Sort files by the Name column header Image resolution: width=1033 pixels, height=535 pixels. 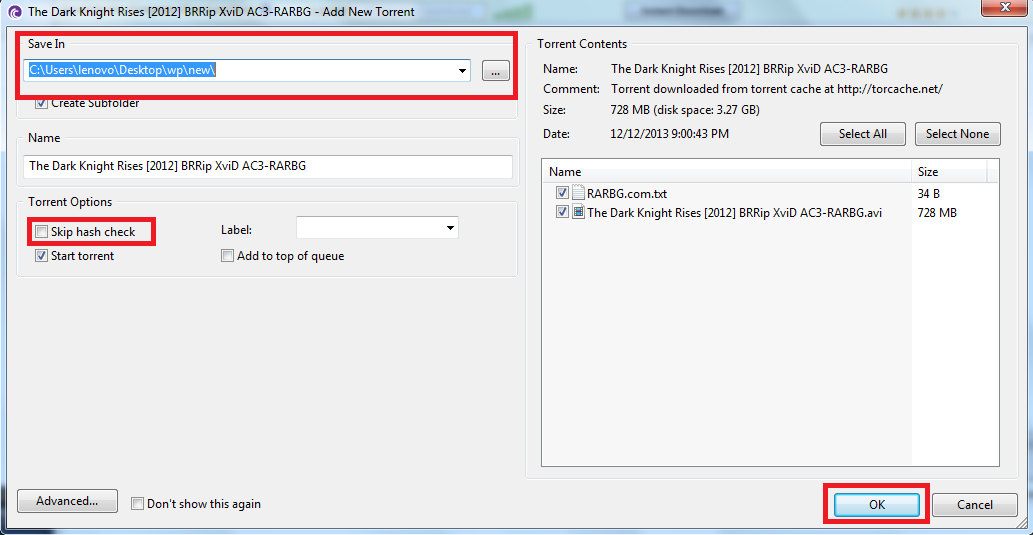point(726,172)
